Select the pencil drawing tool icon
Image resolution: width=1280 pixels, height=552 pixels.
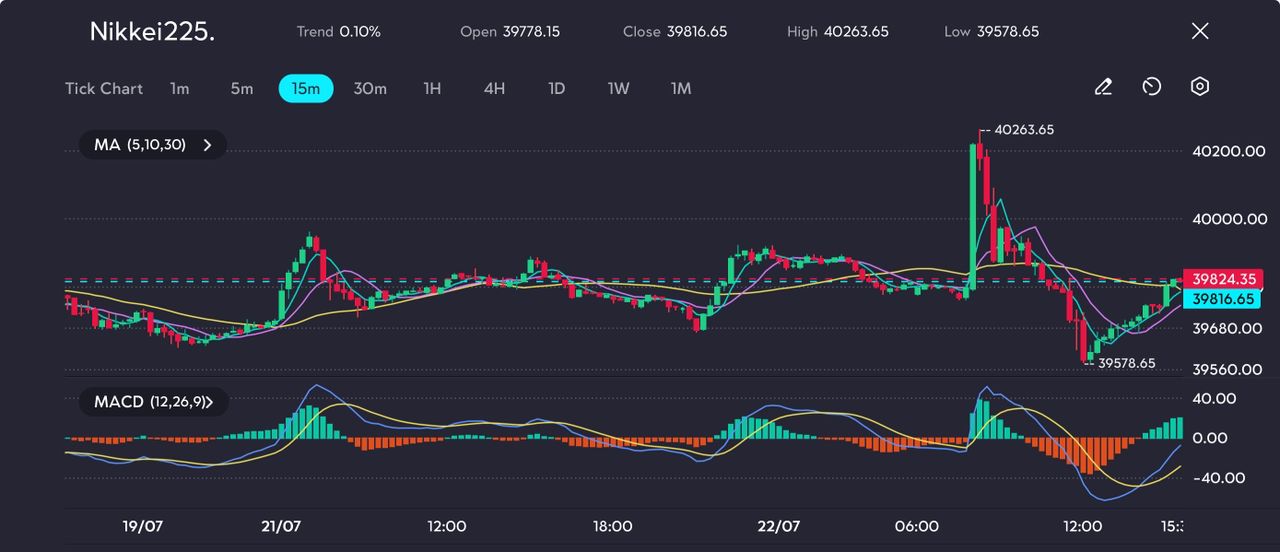point(1103,88)
